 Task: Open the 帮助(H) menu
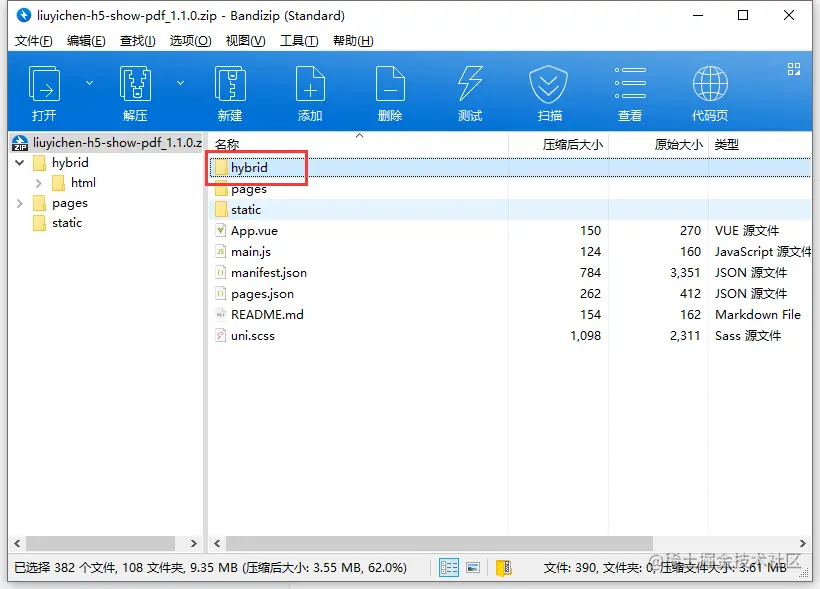pos(353,41)
